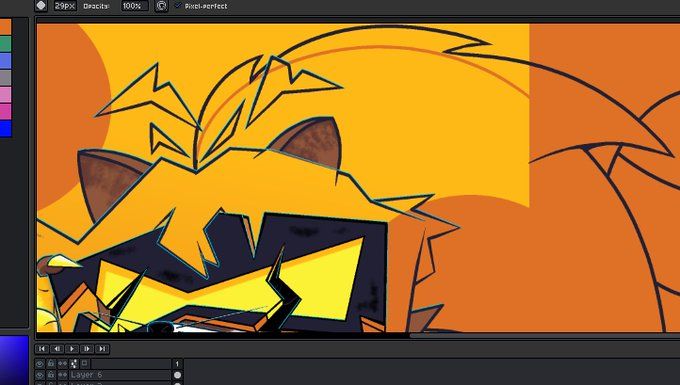Image resolution: width=680 pixels, height=385 pixels.
Task: Select the gray palette swatch
Action: [x=5, y=78]
